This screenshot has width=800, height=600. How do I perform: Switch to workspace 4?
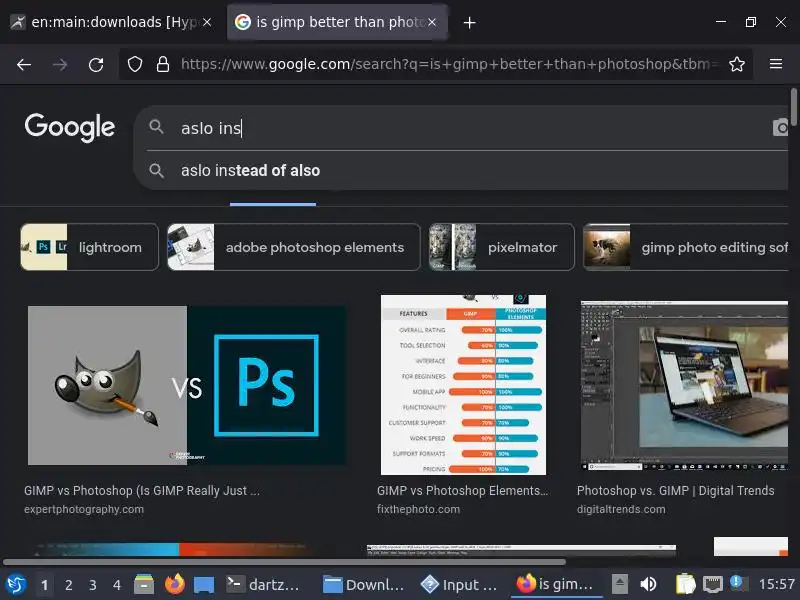pos(116,585)
